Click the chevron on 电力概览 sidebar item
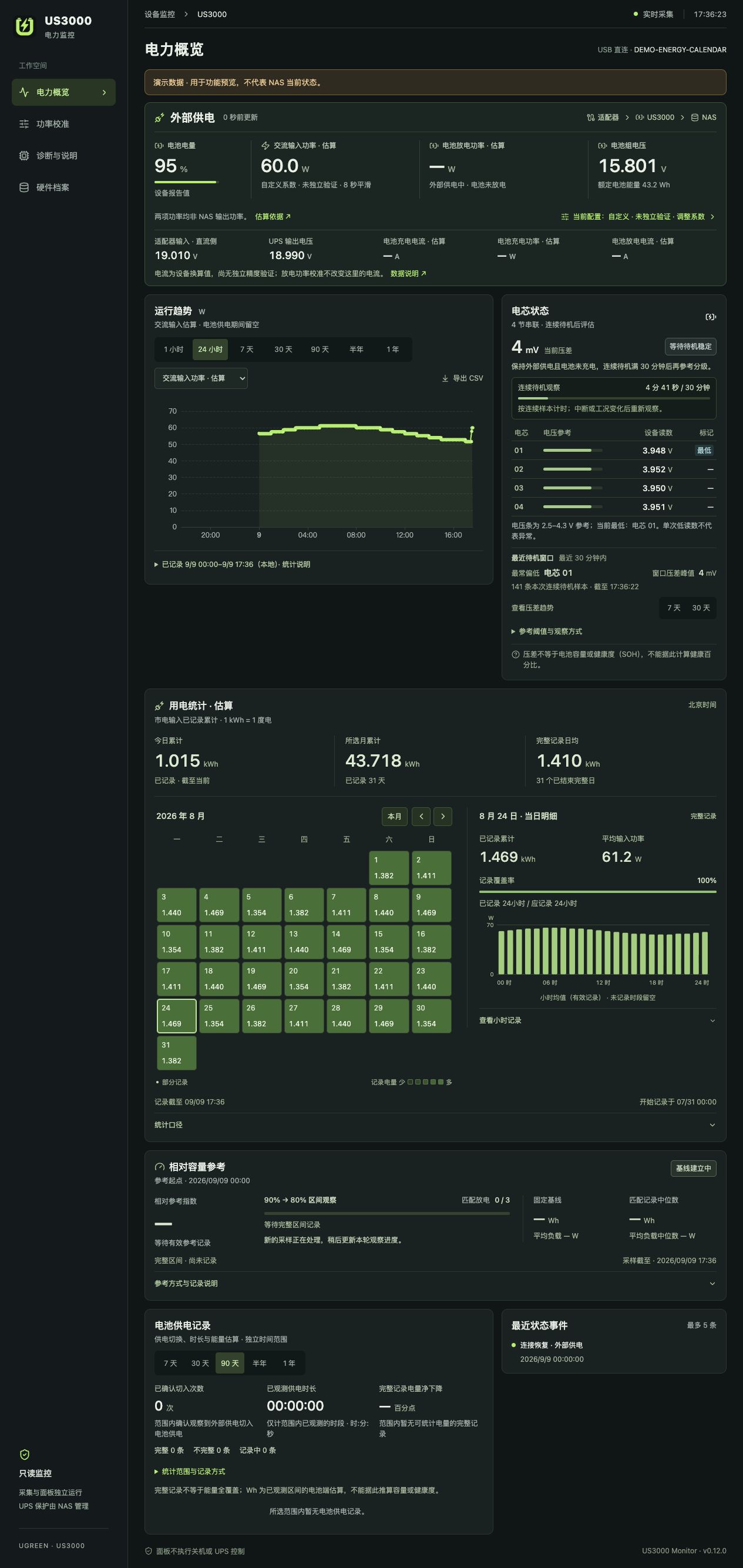 pos(104,92)
